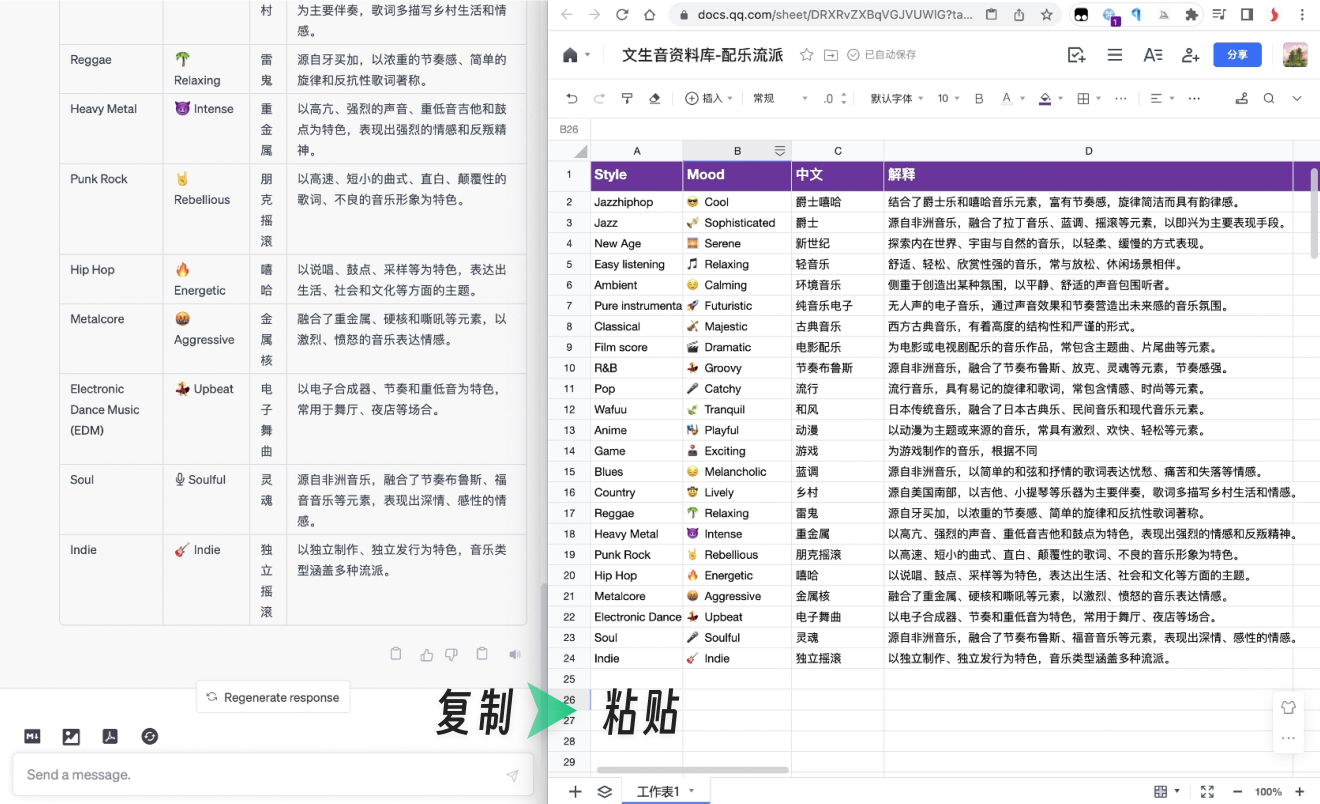Open the hamburger menu in document header
The height and width of the screenshot is (804, 1320).
(1115, 55)
